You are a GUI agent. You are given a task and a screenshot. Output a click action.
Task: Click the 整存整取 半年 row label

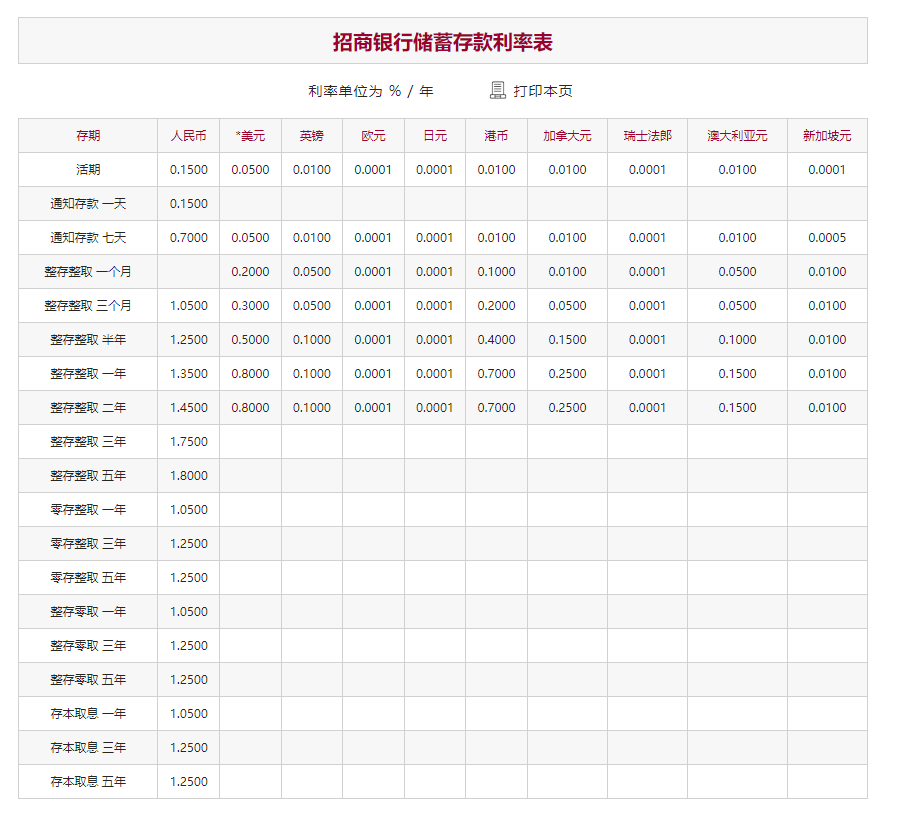[88, 340]
